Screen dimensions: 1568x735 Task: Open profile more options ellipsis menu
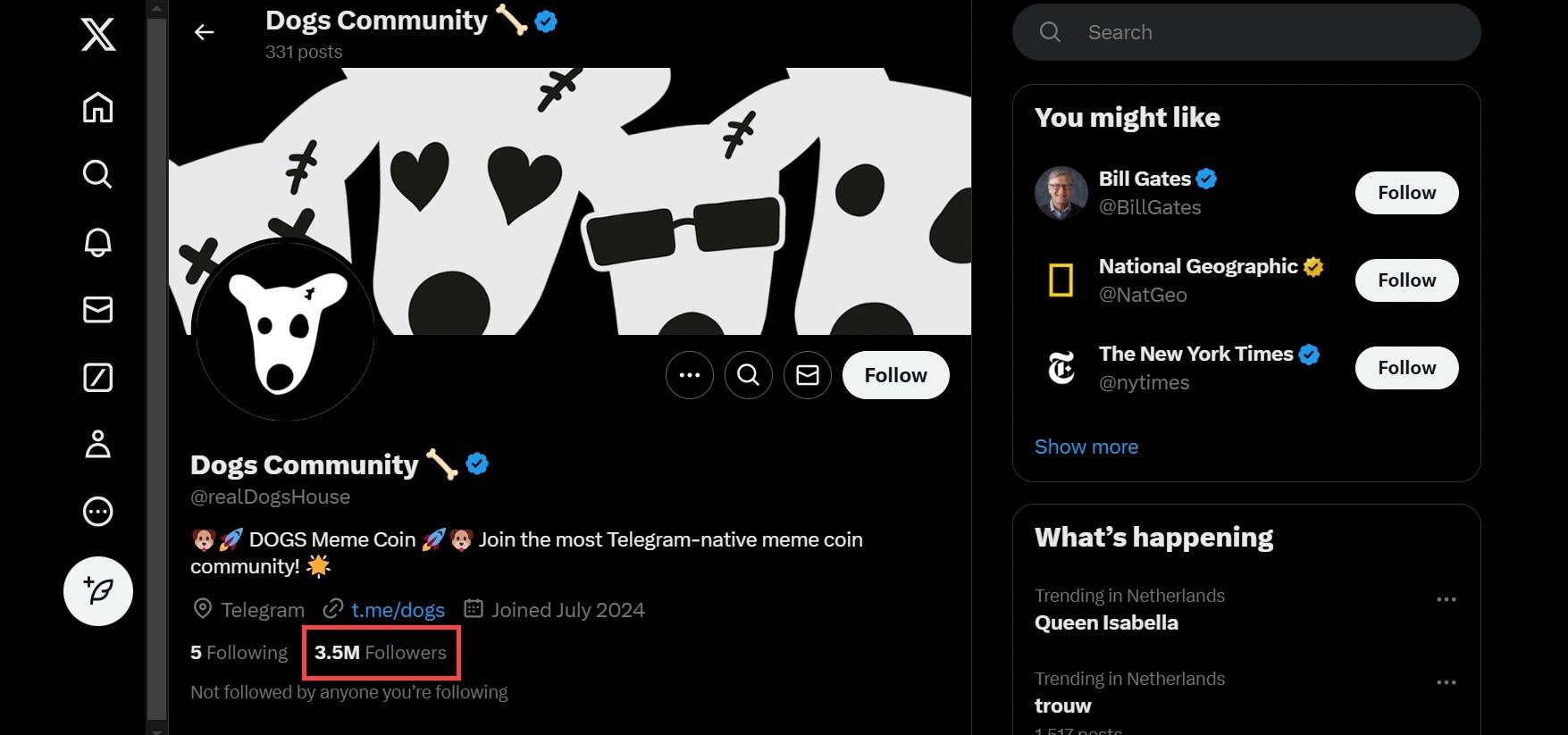click(x=690, y=375)
